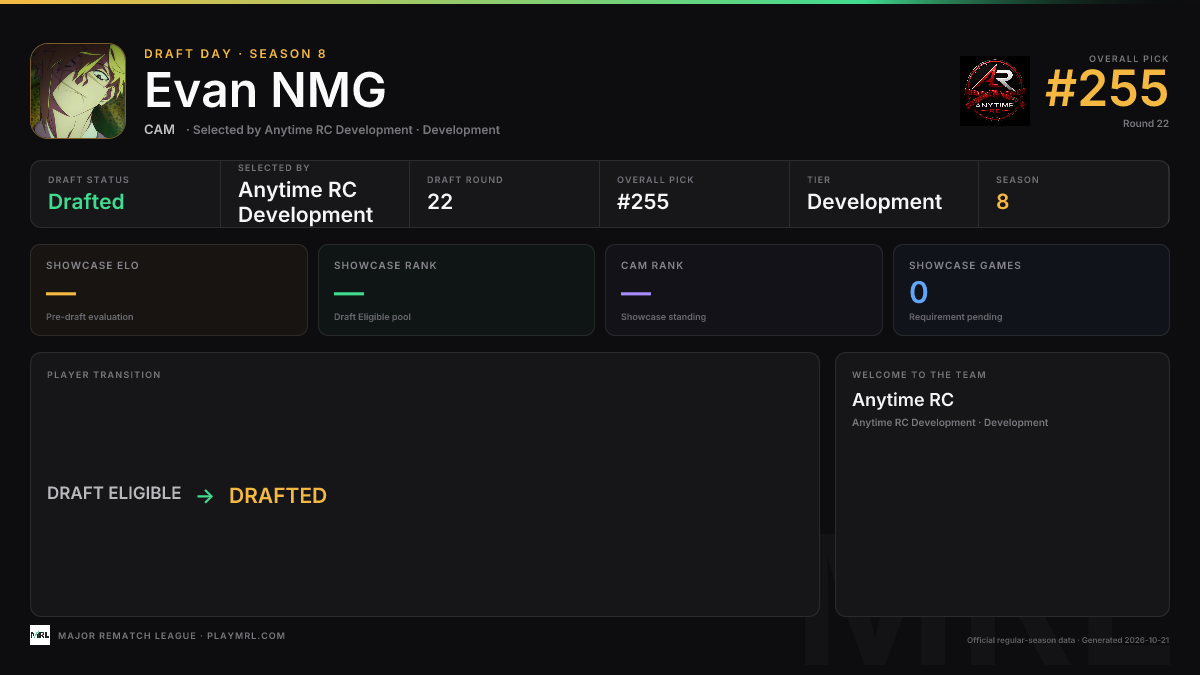Click the orange "DRAFTED" transition label
This screenshot has width=1200, height=675.
[x=278, y=496]
